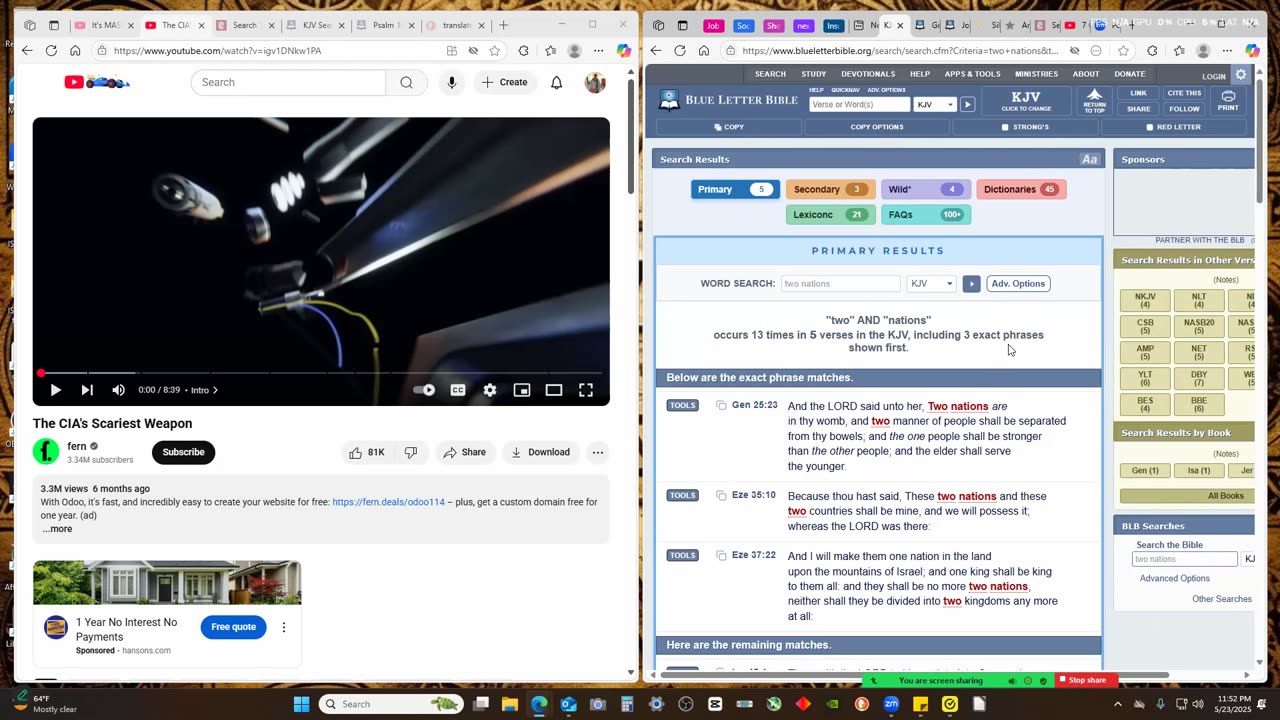Change font size with Aa icon
The width and height of the screenshot is (1280, 720).
(1089, 159)
